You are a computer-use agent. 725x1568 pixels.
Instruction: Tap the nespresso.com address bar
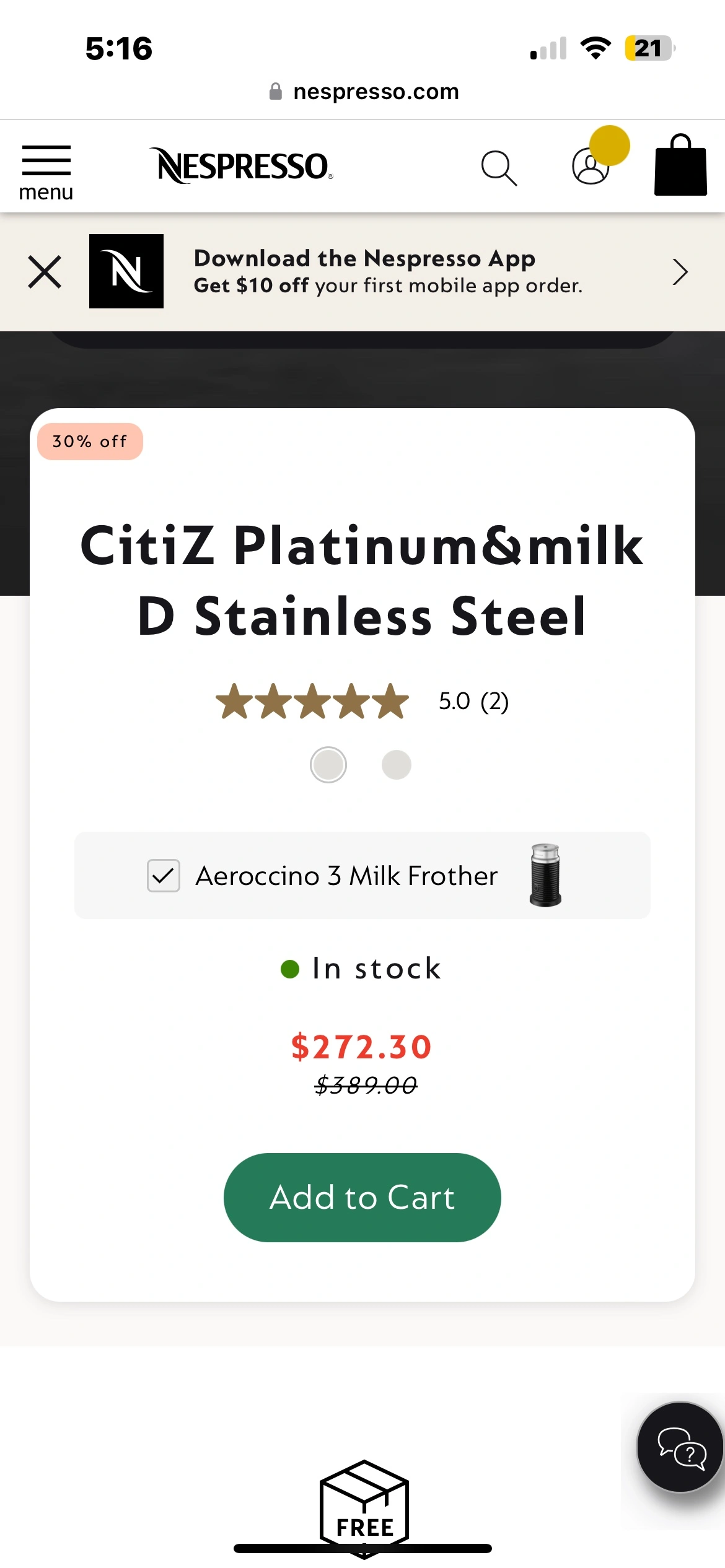(x=364, y=92)
